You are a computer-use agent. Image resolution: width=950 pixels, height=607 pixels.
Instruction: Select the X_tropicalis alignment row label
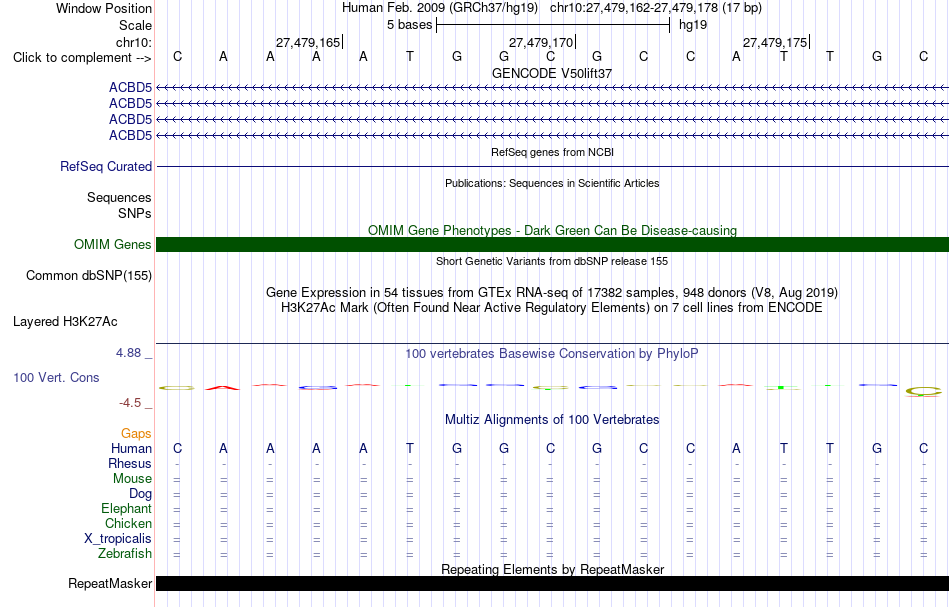(x=118, y=539)
